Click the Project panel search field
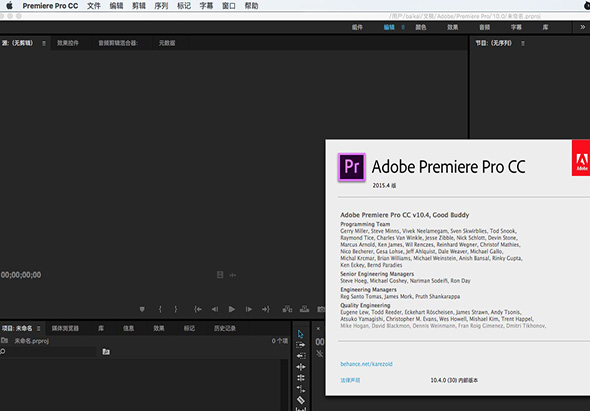Image resolution: width=590 pixels, height=411 pixels. [48, 352]
